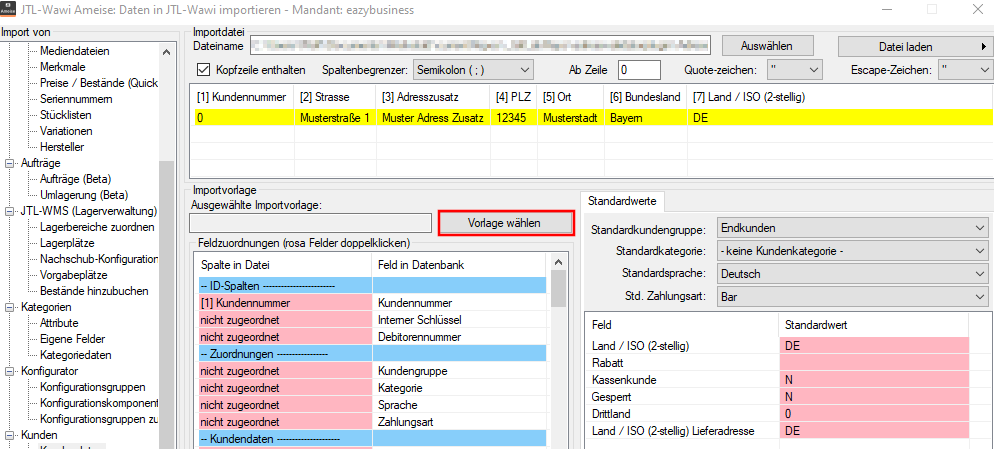
Task: Open the Standardkundengruppe Endkunden dropdown
Action: coord(853,228)
